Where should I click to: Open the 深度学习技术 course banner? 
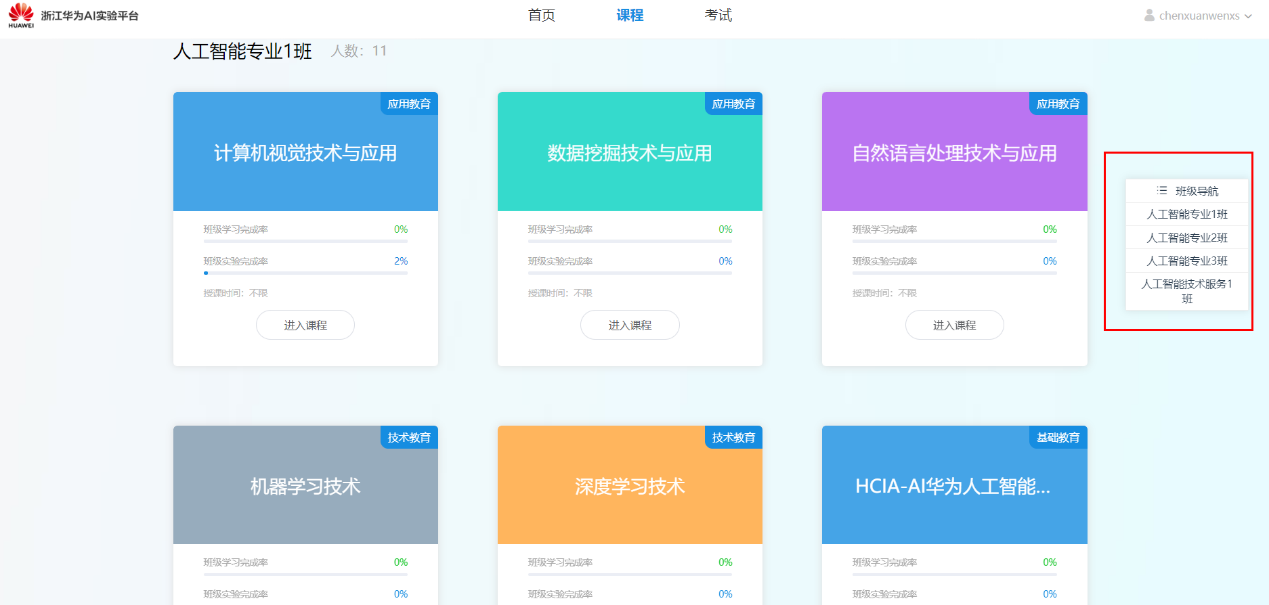630,486
